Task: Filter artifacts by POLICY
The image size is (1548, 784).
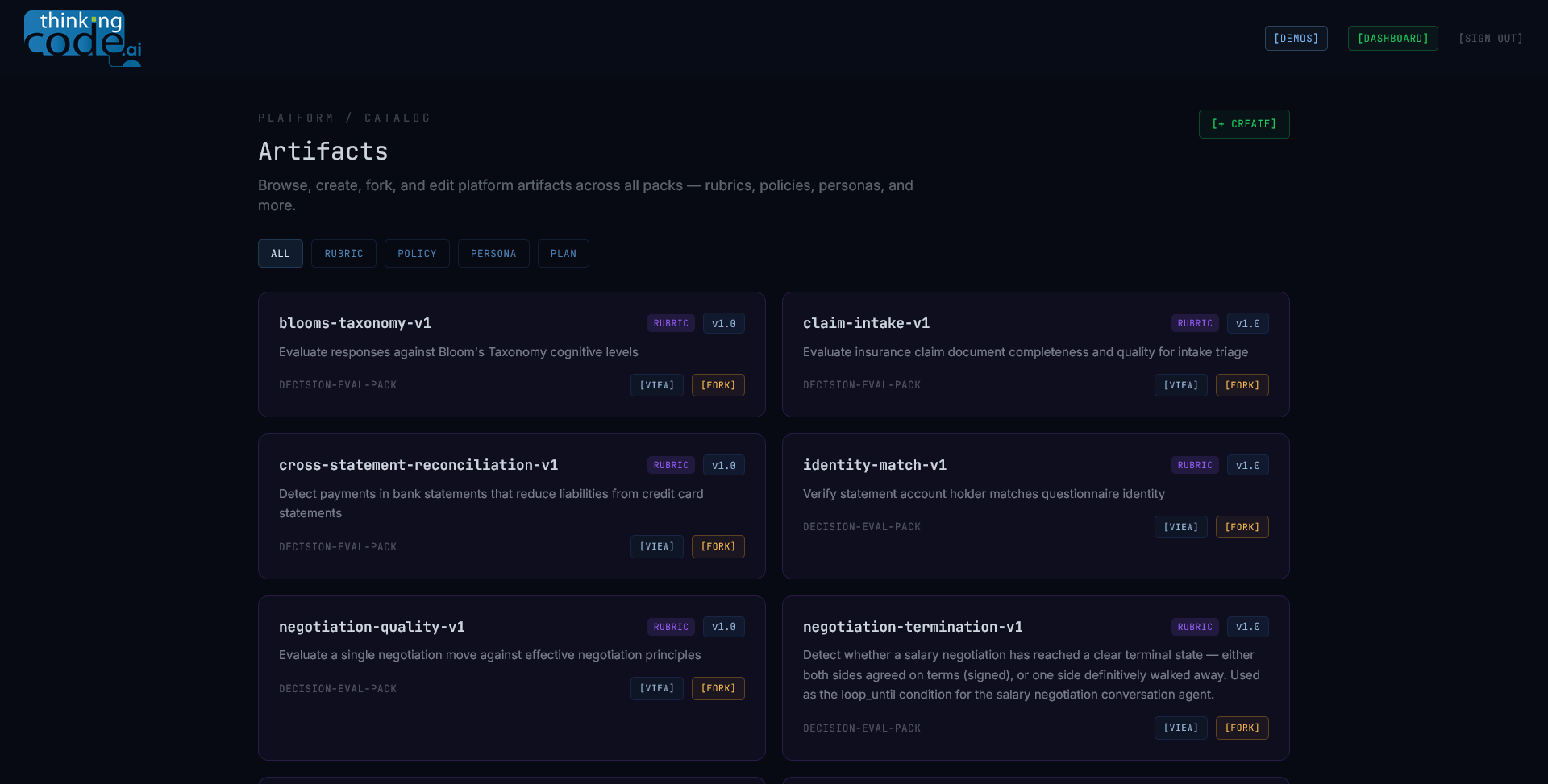Action: pos(417,254)
